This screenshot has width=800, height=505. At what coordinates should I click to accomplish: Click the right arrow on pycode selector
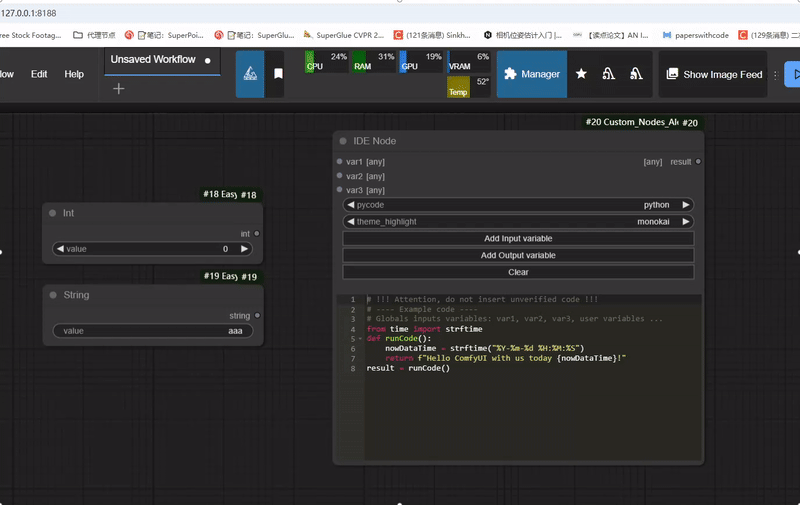point(686,205)
